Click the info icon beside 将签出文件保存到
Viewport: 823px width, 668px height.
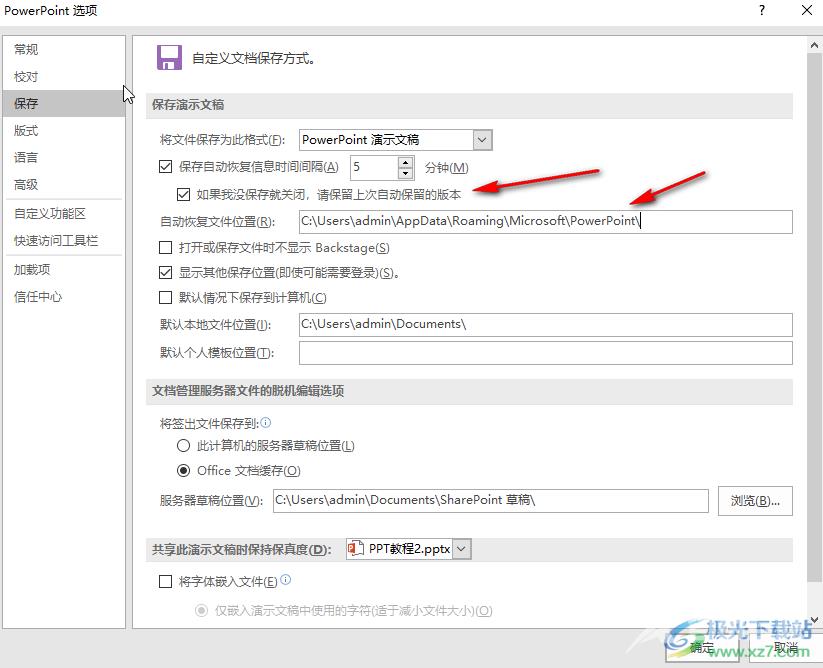click(x=266, y=422)
